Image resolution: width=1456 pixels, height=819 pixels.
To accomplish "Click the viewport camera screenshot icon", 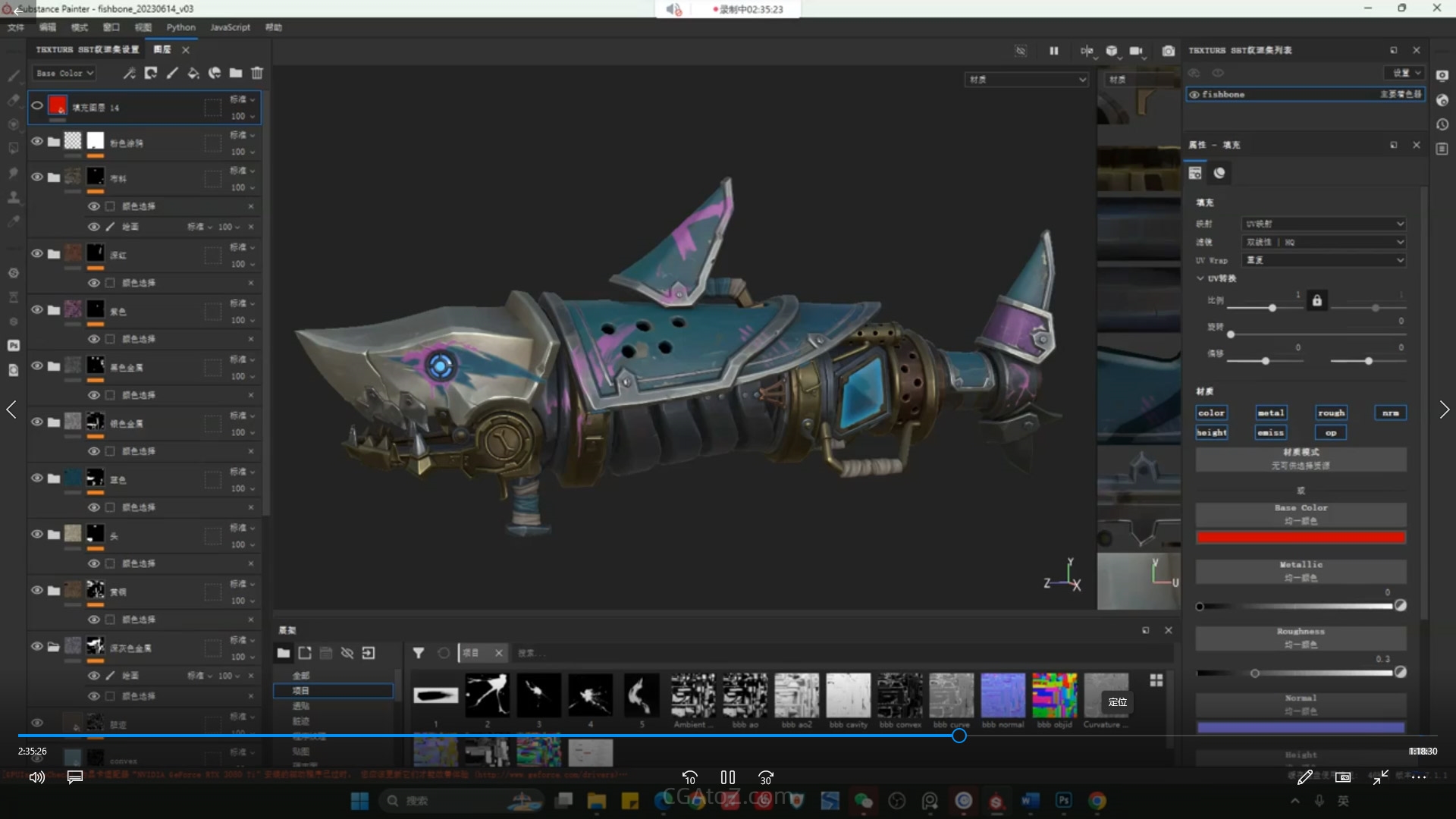I will pos(1168,51).
